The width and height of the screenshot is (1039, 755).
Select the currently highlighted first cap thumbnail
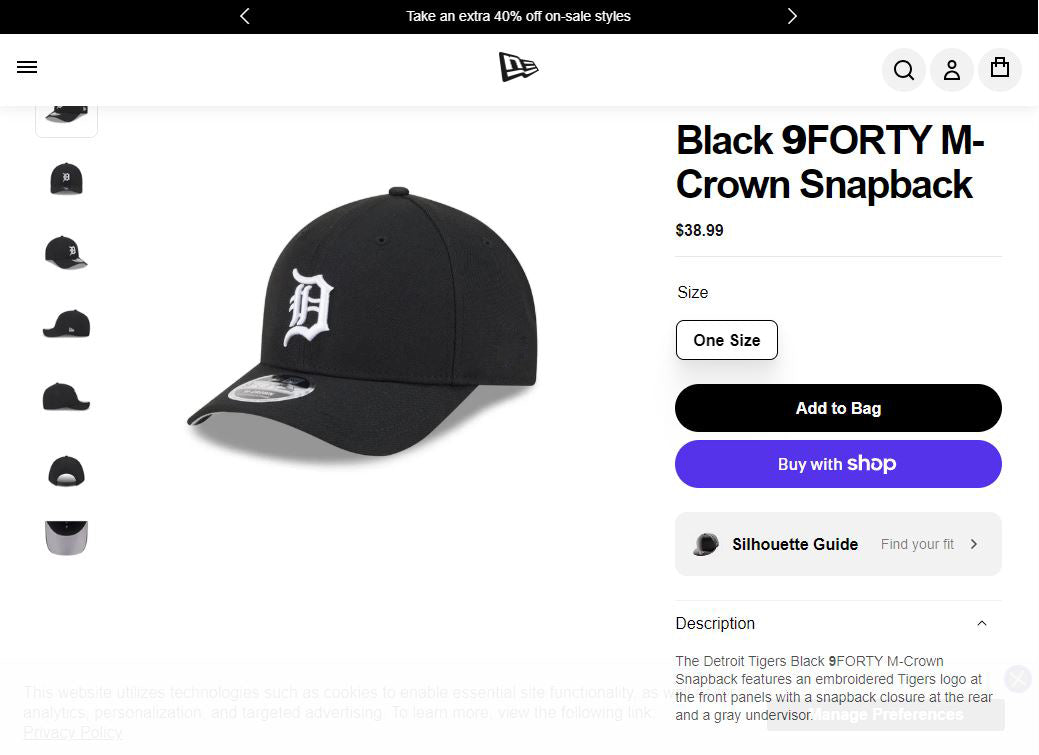(66, 110)
